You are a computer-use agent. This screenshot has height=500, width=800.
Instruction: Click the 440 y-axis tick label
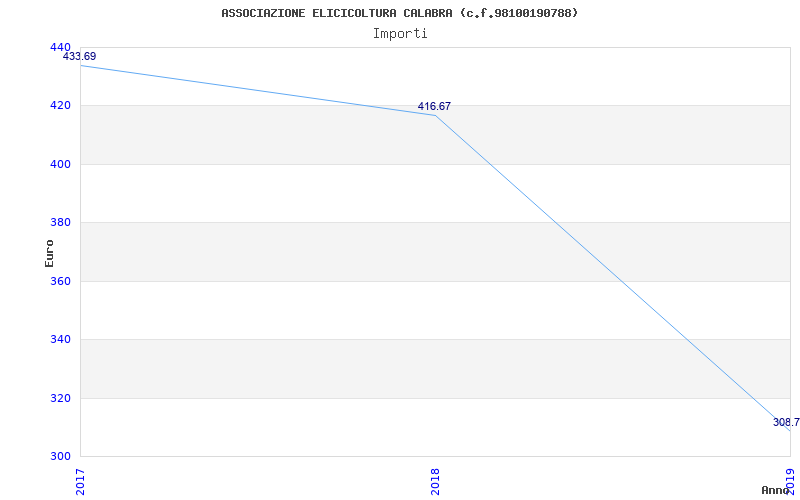60,47
